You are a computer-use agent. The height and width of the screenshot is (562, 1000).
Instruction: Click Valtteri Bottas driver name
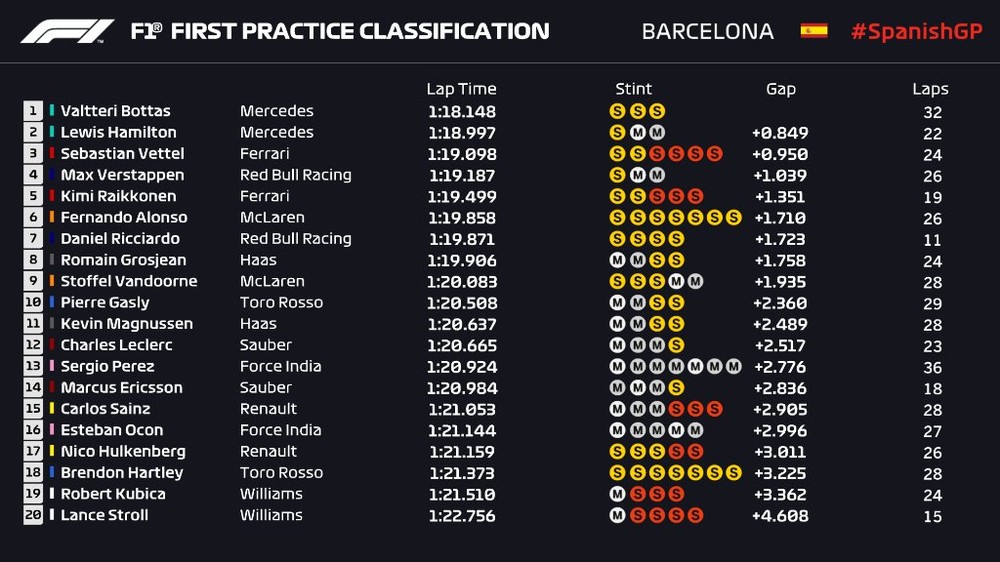(x=115, y=111)
